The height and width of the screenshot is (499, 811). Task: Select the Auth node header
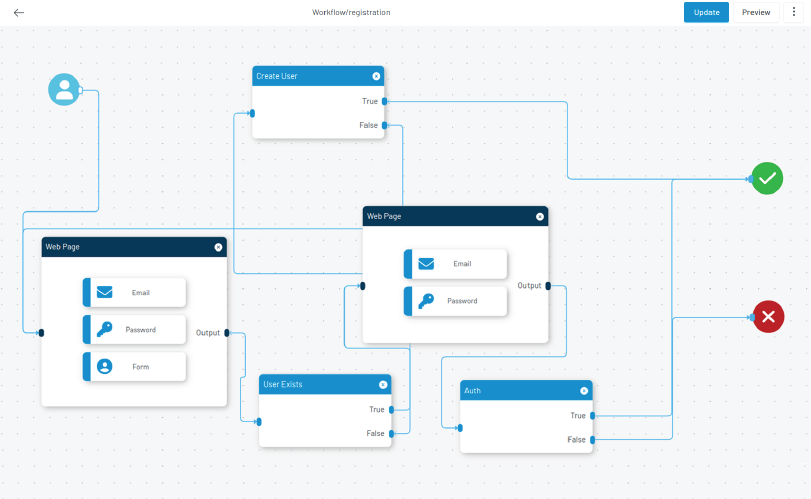[526, 390]
